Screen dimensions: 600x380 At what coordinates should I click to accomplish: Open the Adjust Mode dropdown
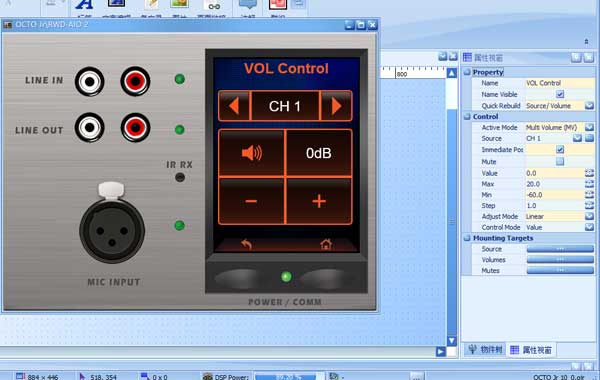point(589,216)
